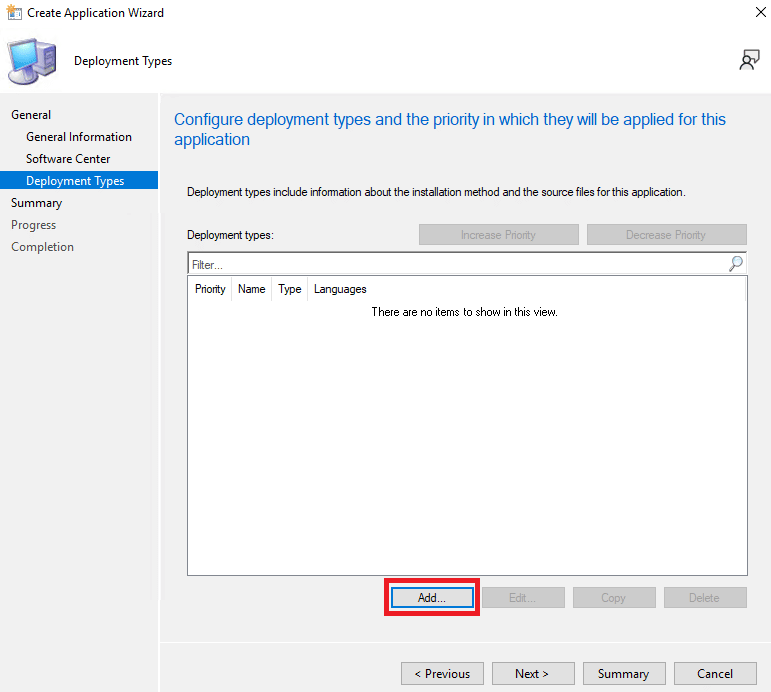The width and height of the screenshot is (771, 692).
Task: Go to the Summary step in sidebar
Action: [36, 203]
